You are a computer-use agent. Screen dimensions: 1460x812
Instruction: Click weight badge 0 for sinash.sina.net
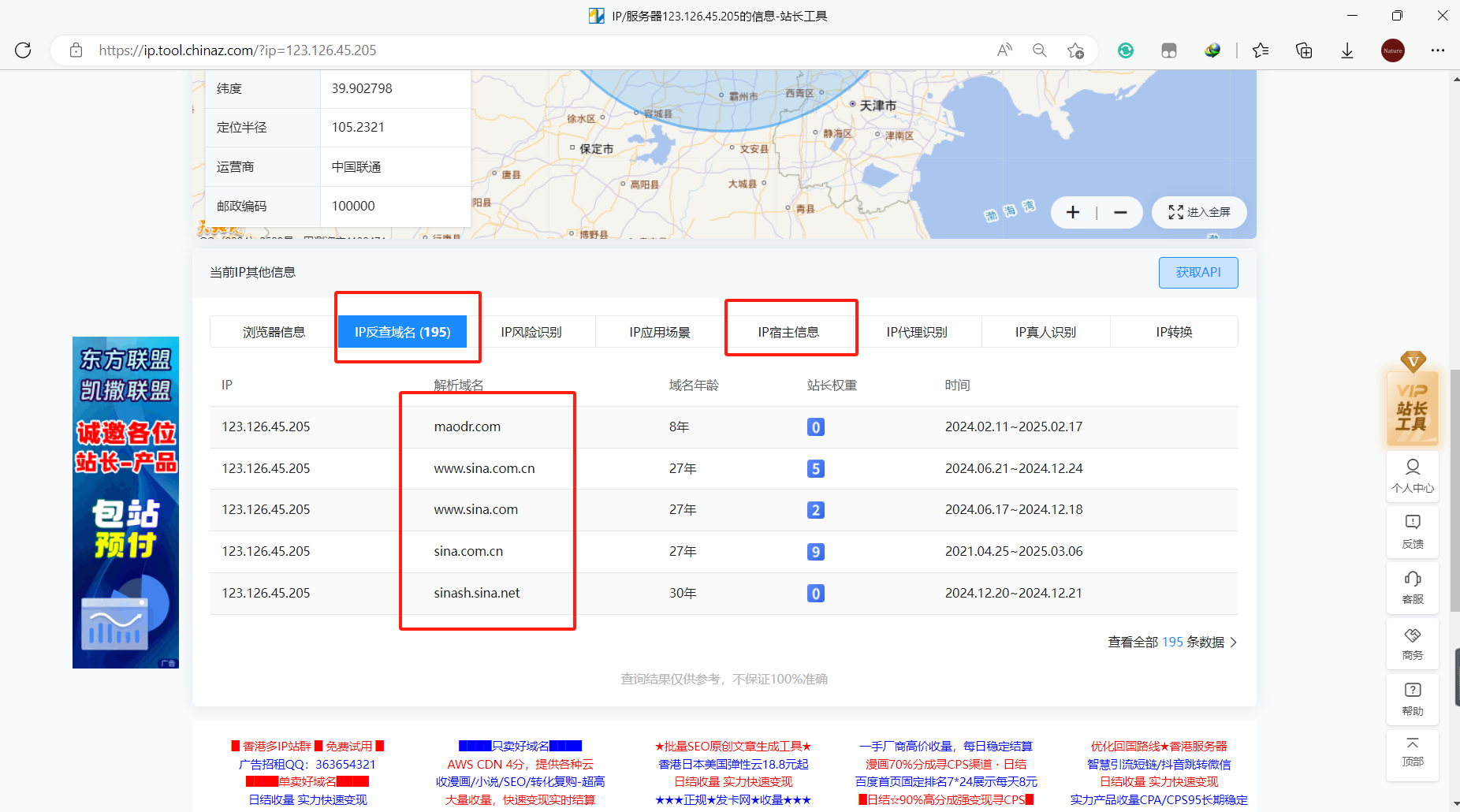tap(816, 593)
